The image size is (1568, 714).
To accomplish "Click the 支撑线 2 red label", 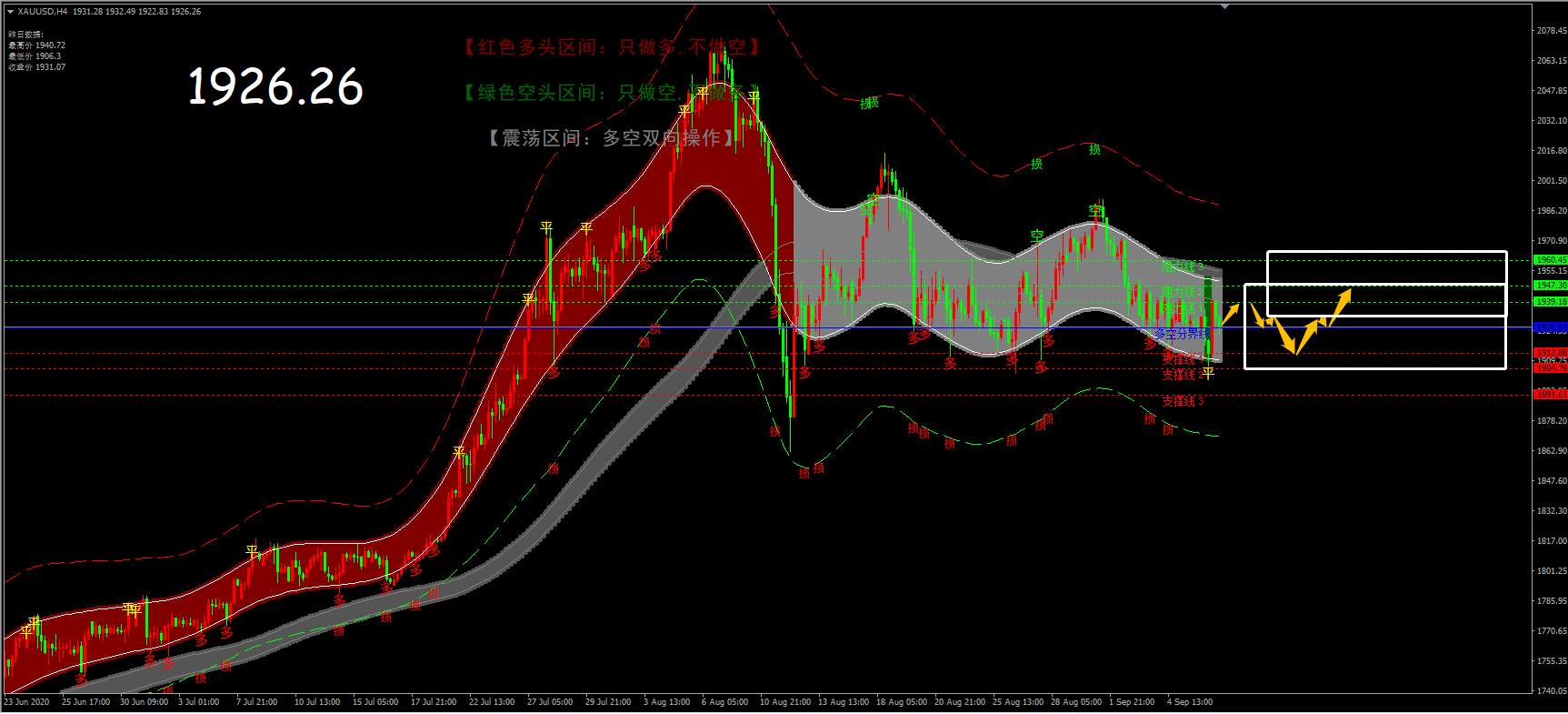I will tap(1183, 375).
